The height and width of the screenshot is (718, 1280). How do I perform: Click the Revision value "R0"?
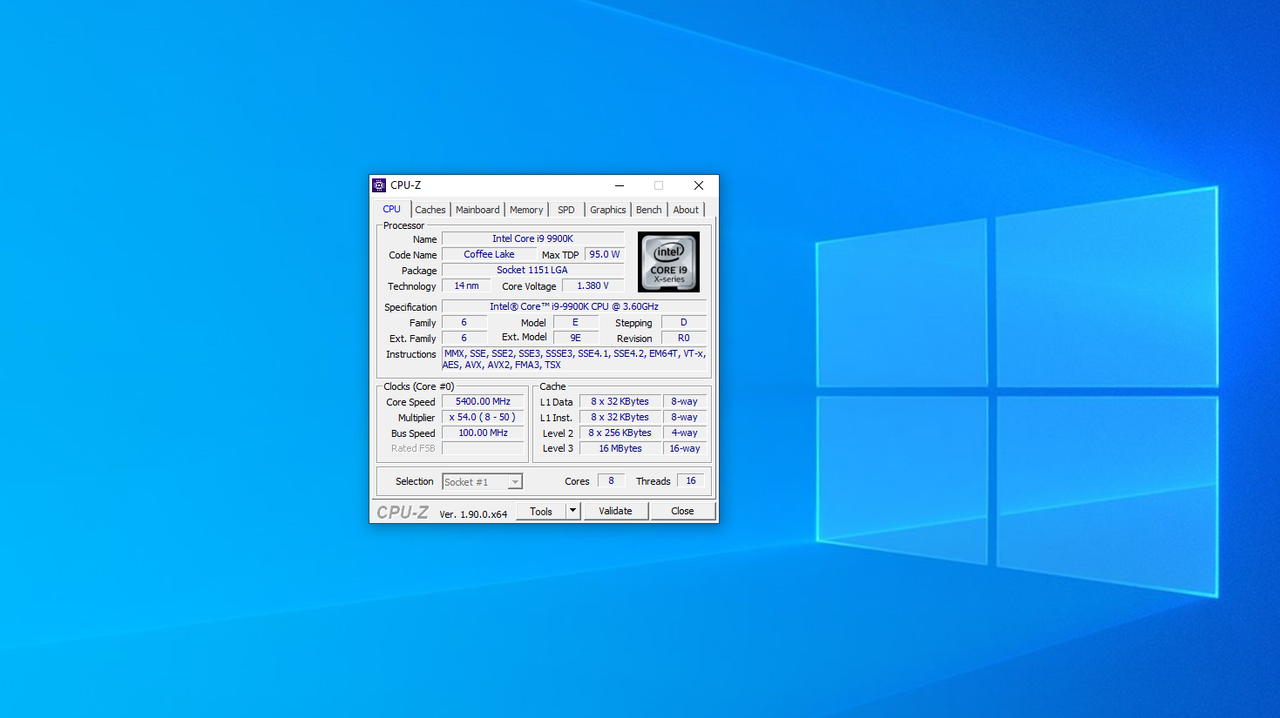(x=684, y=338)
